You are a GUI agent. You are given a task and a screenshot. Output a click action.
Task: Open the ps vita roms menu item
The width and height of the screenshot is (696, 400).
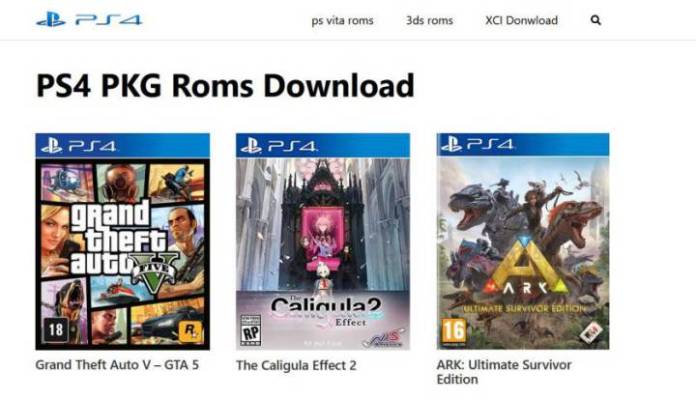(x=342, y=20)
